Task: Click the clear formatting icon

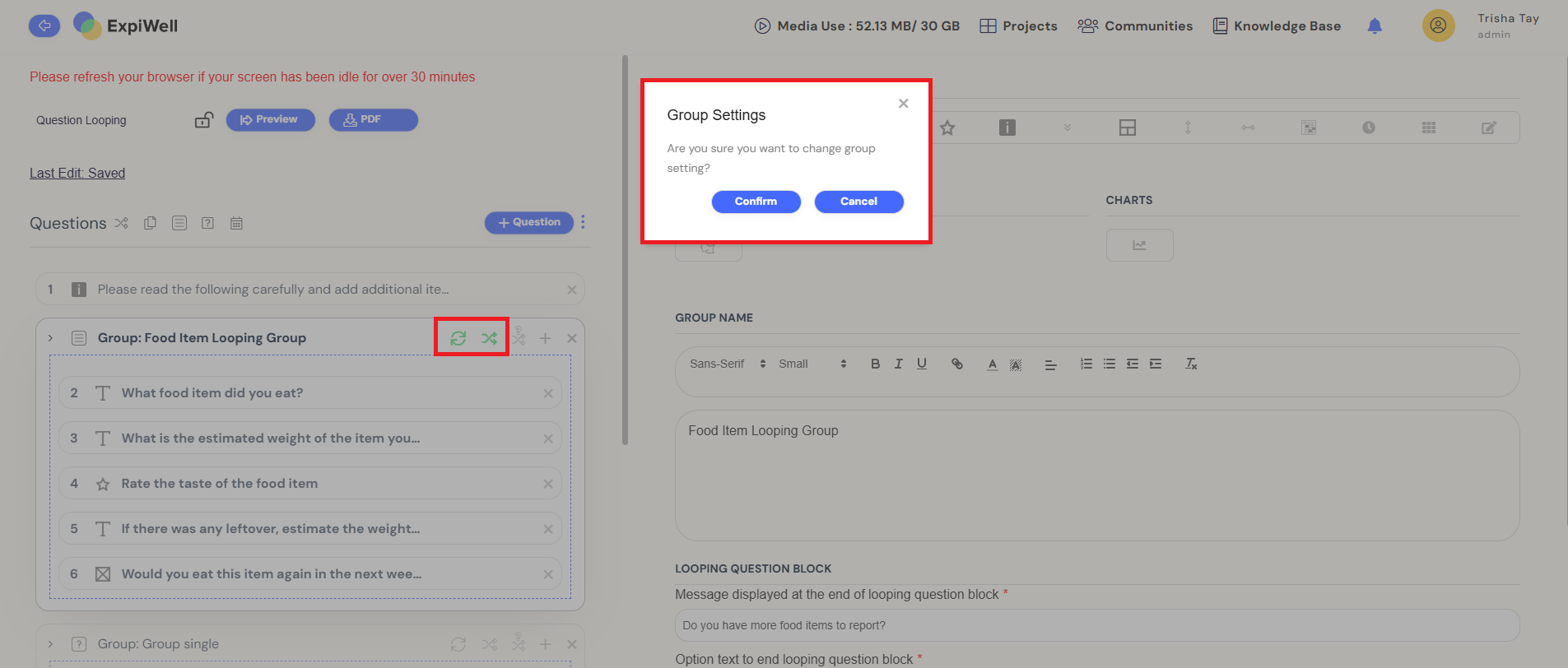Action: click(x=1190, y=364)
